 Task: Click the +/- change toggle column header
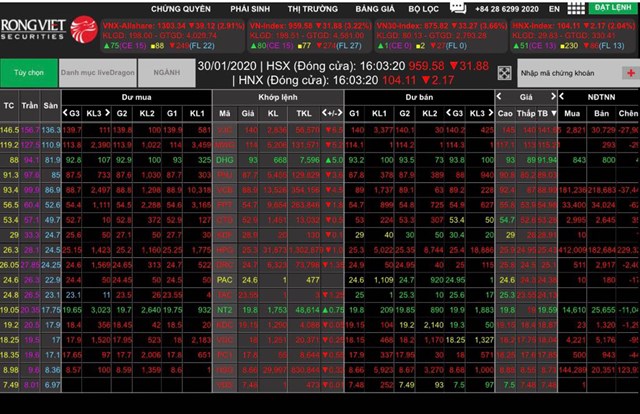click(333, 114)
